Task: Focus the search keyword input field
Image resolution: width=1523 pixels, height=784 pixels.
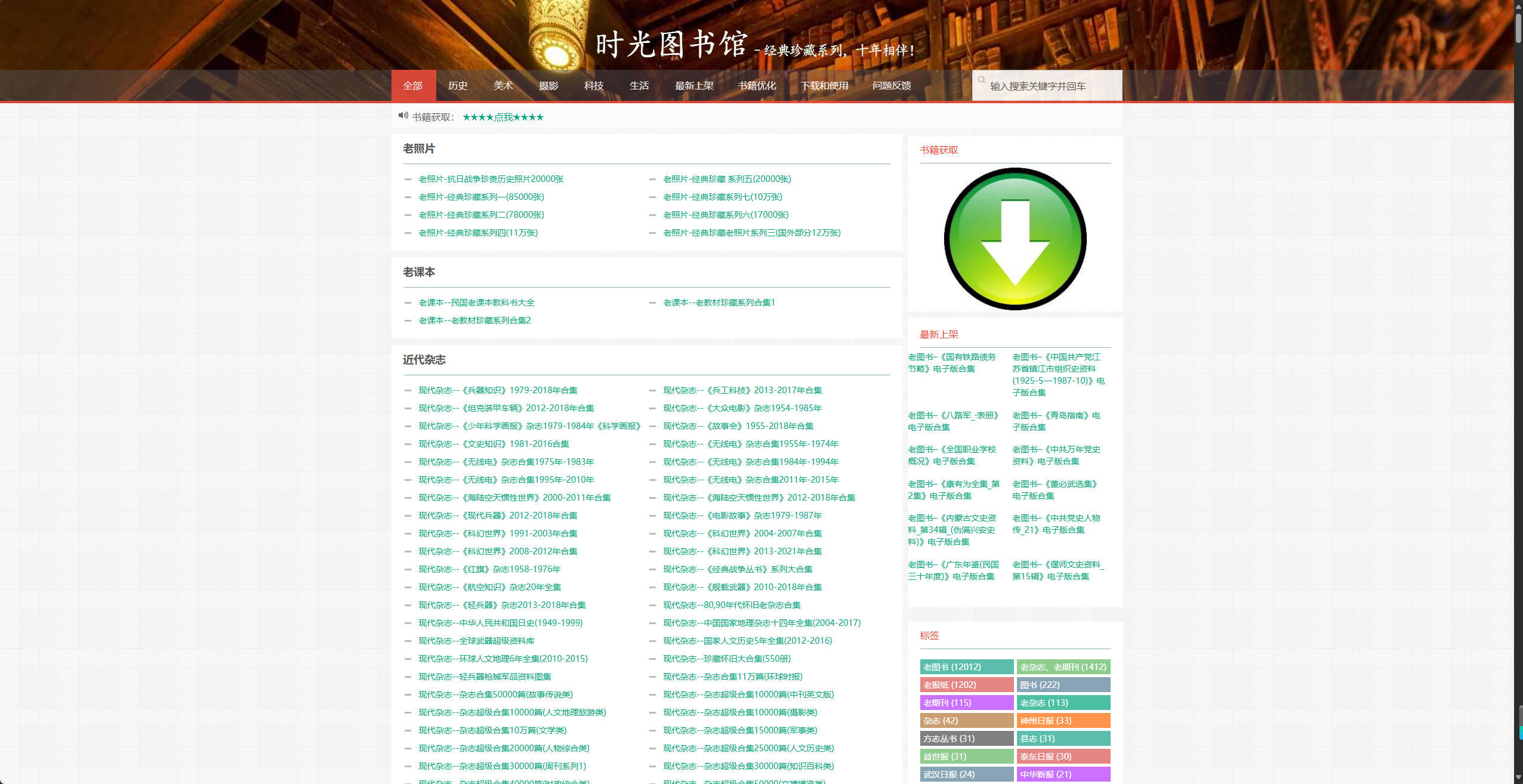Action: pyautogui.click(x=1047, y=86)
